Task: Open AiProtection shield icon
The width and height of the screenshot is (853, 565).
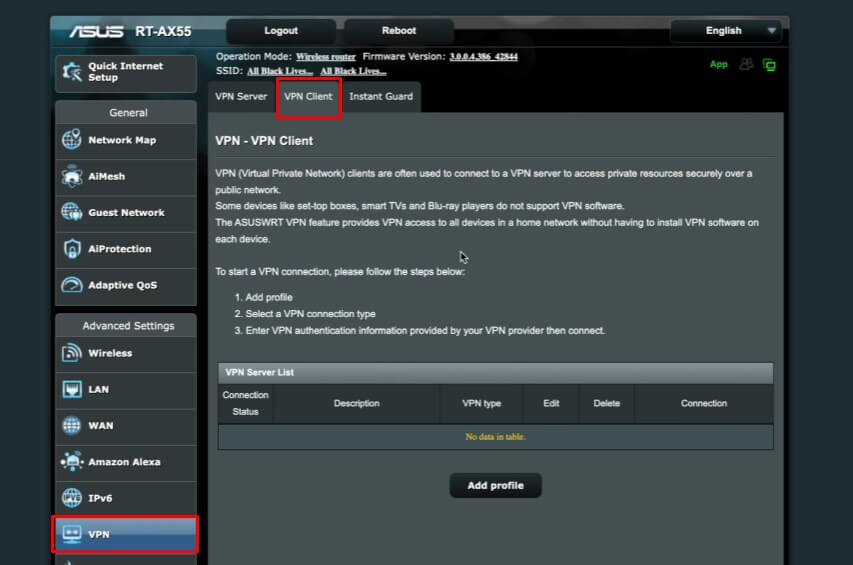Action: coord(72,249)
